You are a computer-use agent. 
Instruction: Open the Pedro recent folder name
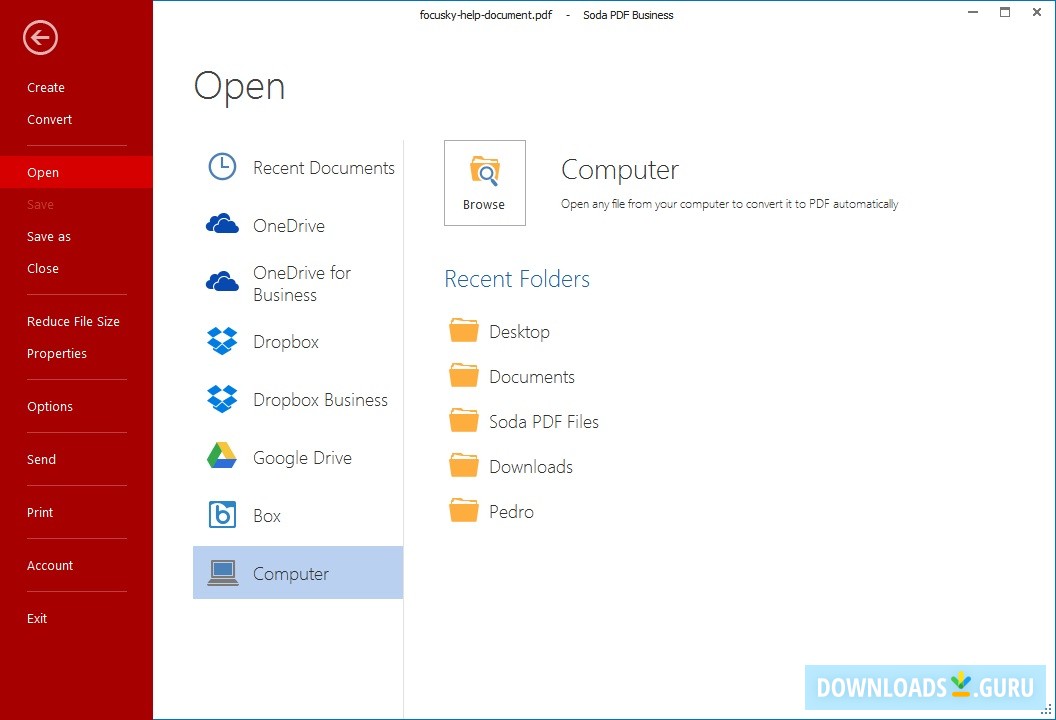tap(512, 512)
